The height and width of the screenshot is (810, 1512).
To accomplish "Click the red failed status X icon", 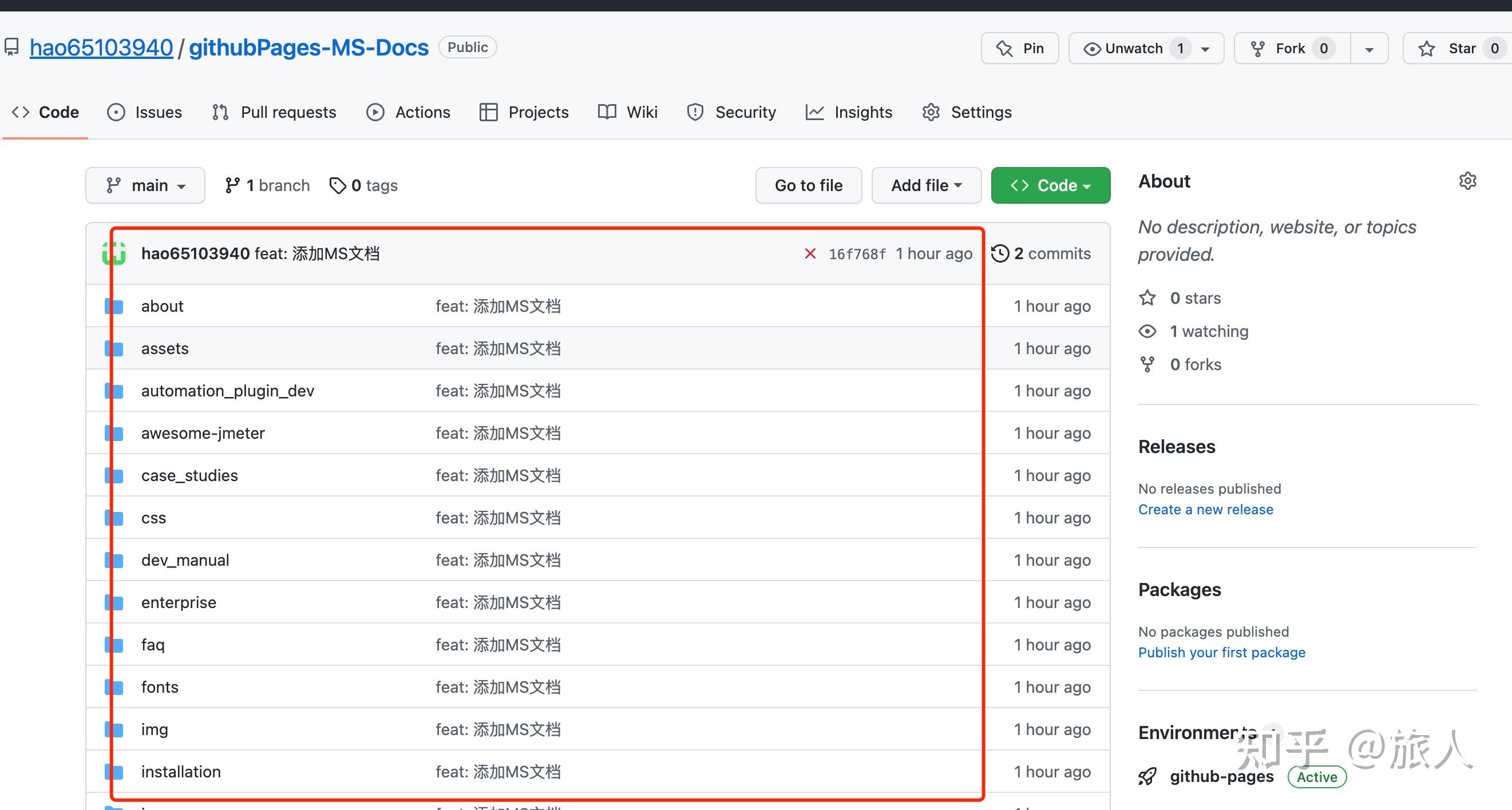I will pyautogui.click(x=810, y=253).
